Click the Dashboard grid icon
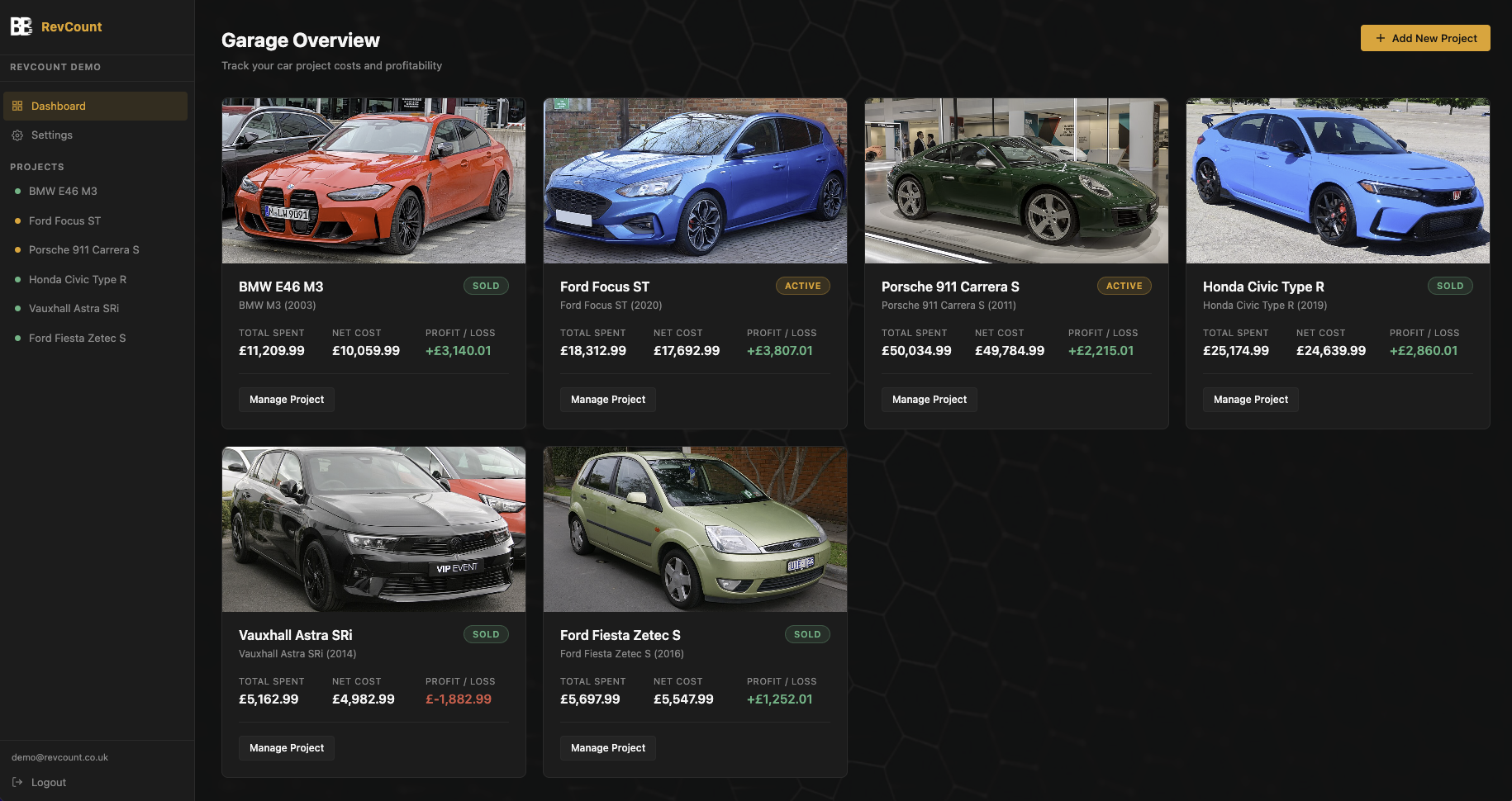1512x801 pixels. (x=17, y=106)
